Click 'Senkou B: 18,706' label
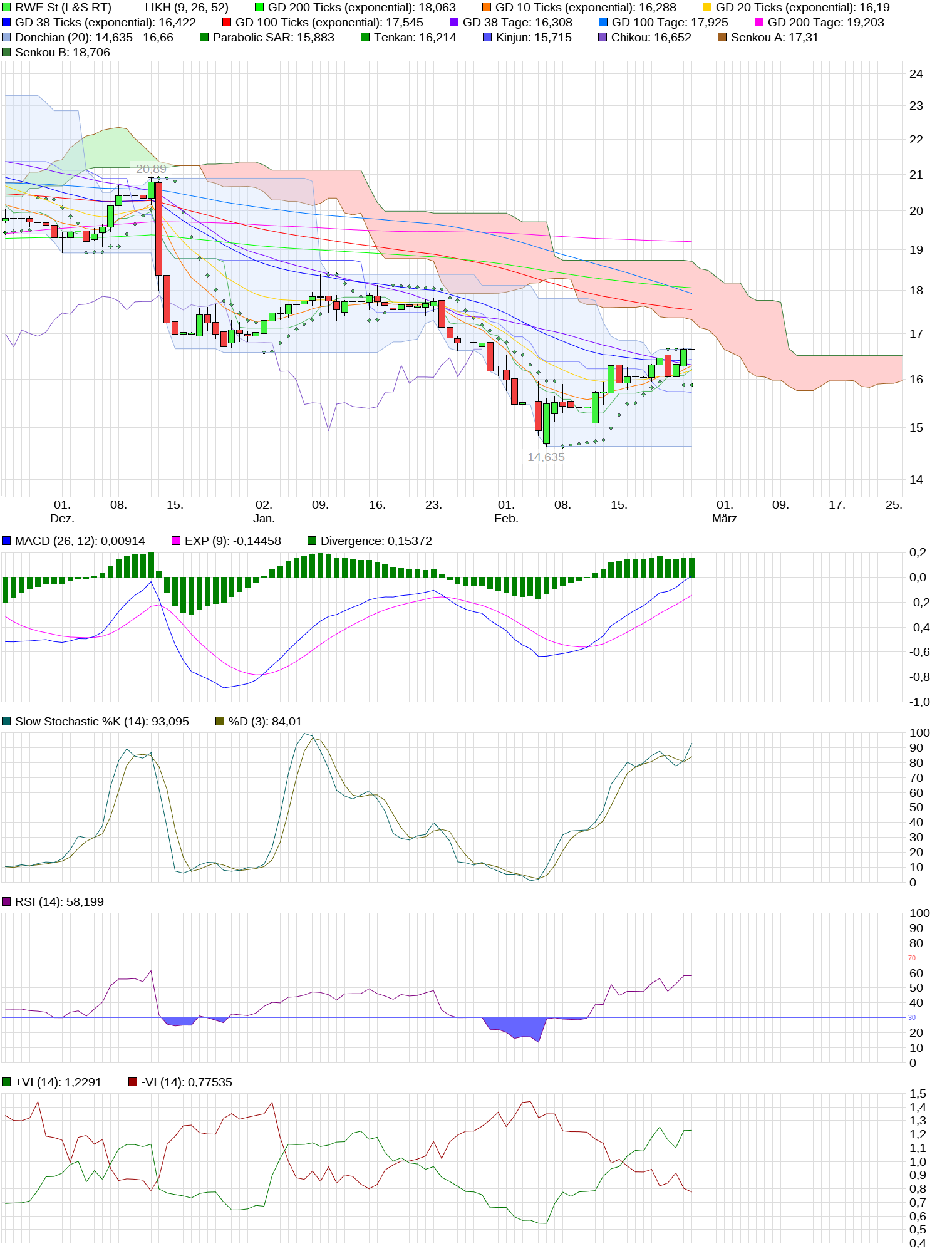 [x=63, y=53]
